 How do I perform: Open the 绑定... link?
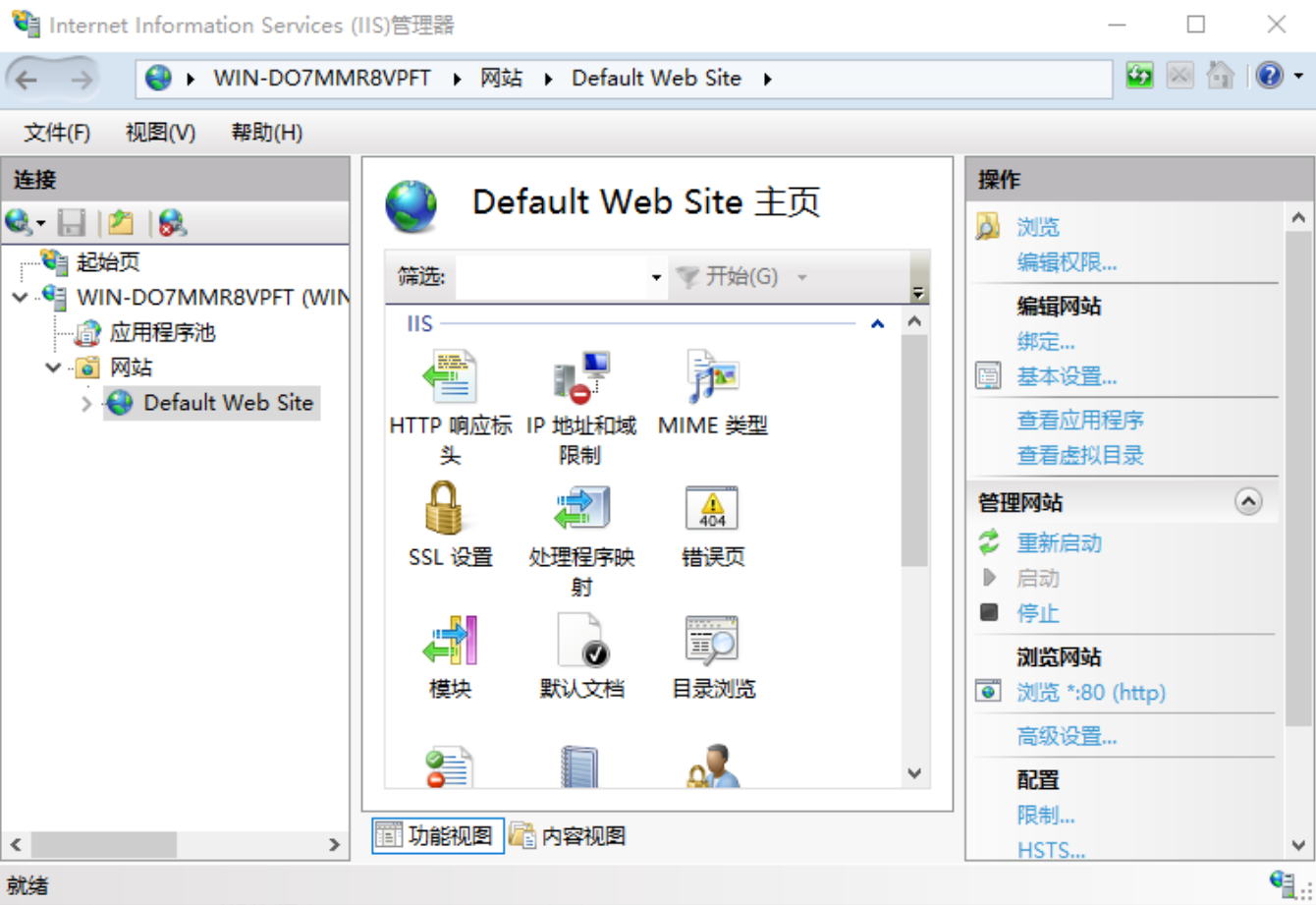1046,341
